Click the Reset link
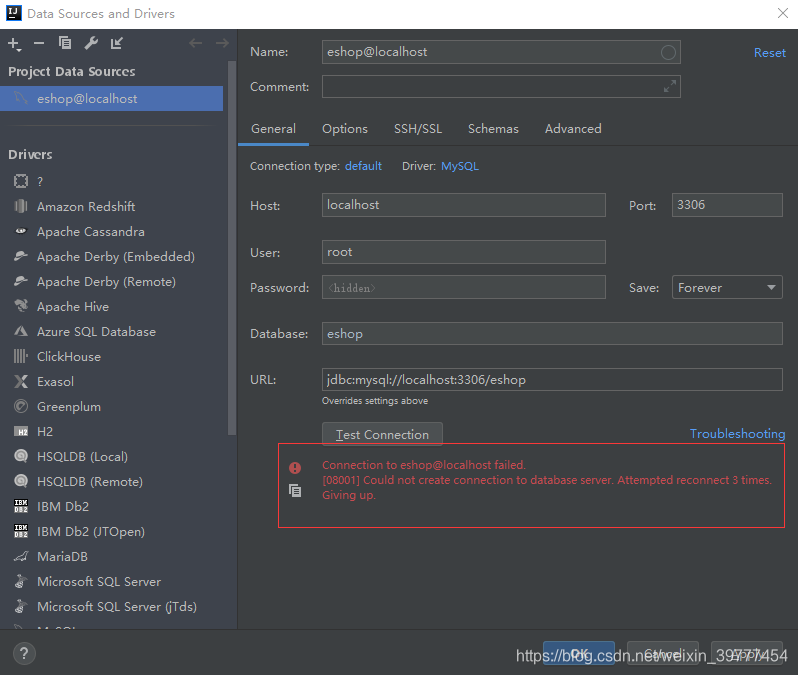 [x=770, y=53]
